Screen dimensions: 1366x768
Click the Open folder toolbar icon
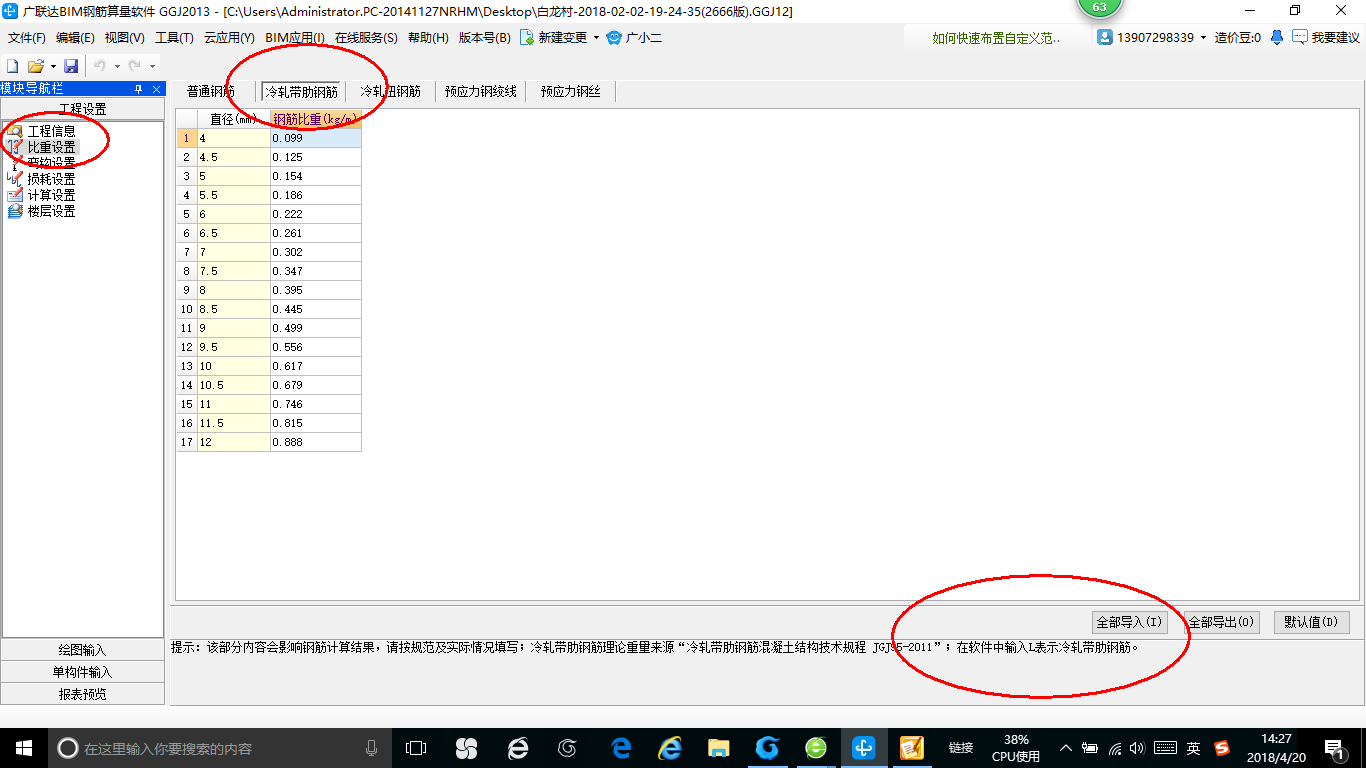tap(35, 65)
